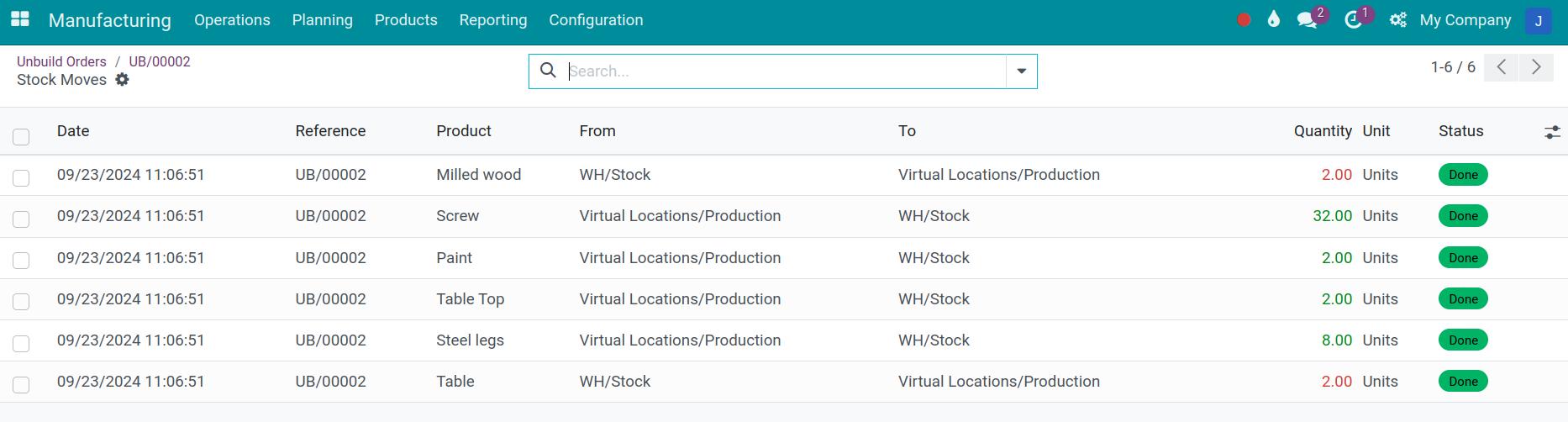Screen dimensions: 1568x422
Task: Select the Steel legs row checkbox
Action: point(21,343)
